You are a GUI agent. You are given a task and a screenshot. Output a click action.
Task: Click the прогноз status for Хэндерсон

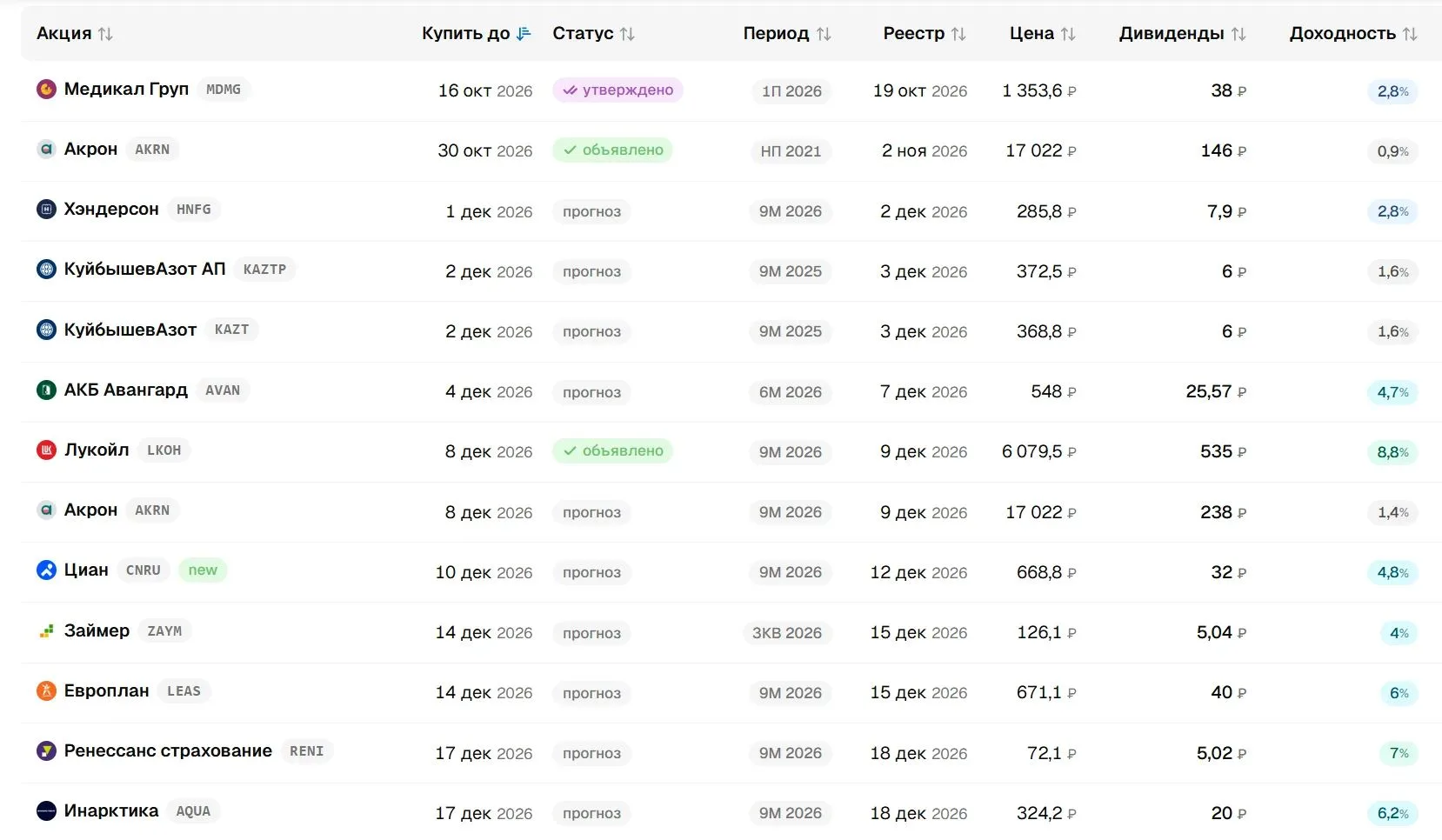tap(591, 211)
